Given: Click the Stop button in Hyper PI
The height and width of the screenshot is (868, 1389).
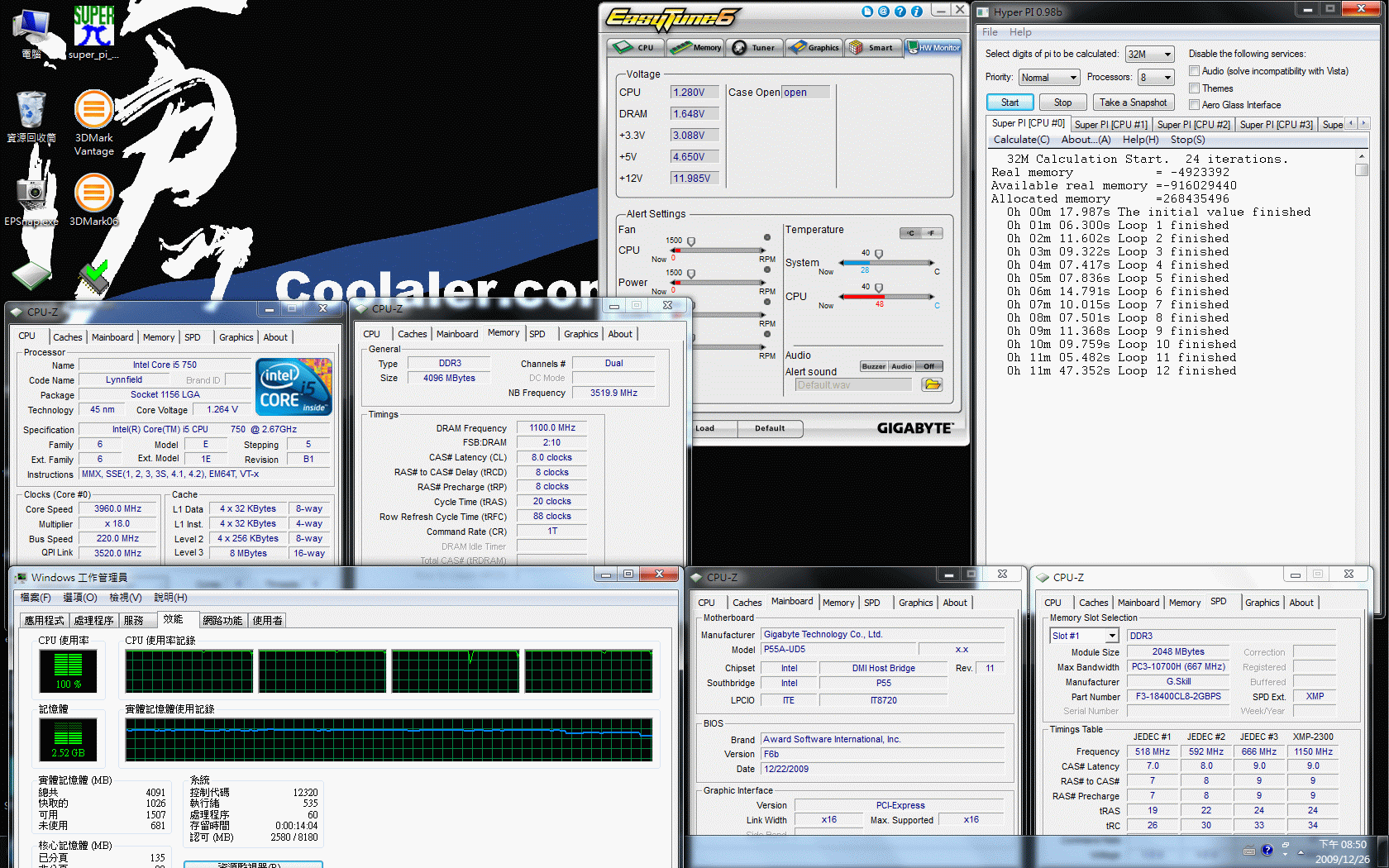Looking at the screenshot, I should 1062,103.
